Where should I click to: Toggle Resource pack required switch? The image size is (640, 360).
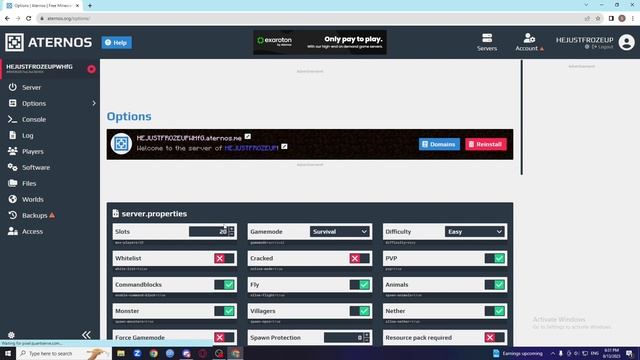(x=495, y=338)
